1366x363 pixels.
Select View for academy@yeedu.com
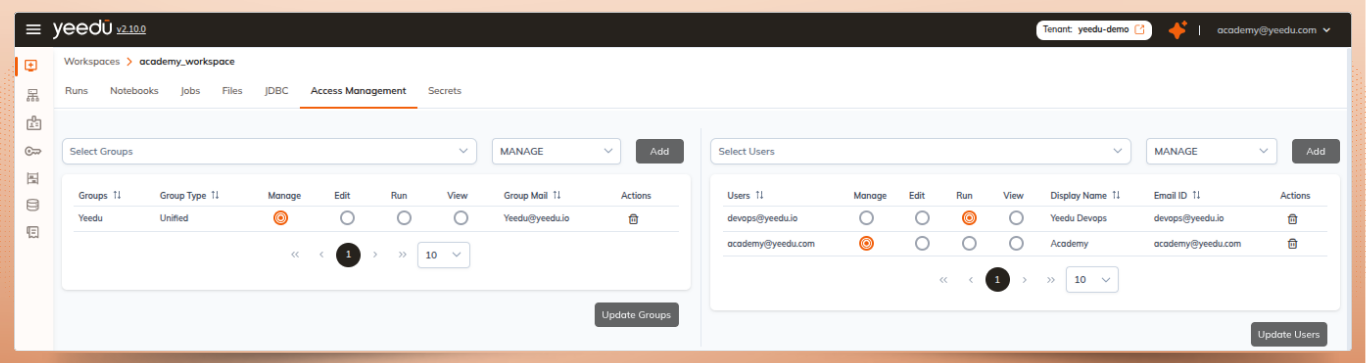click(x=1016, y=243)
